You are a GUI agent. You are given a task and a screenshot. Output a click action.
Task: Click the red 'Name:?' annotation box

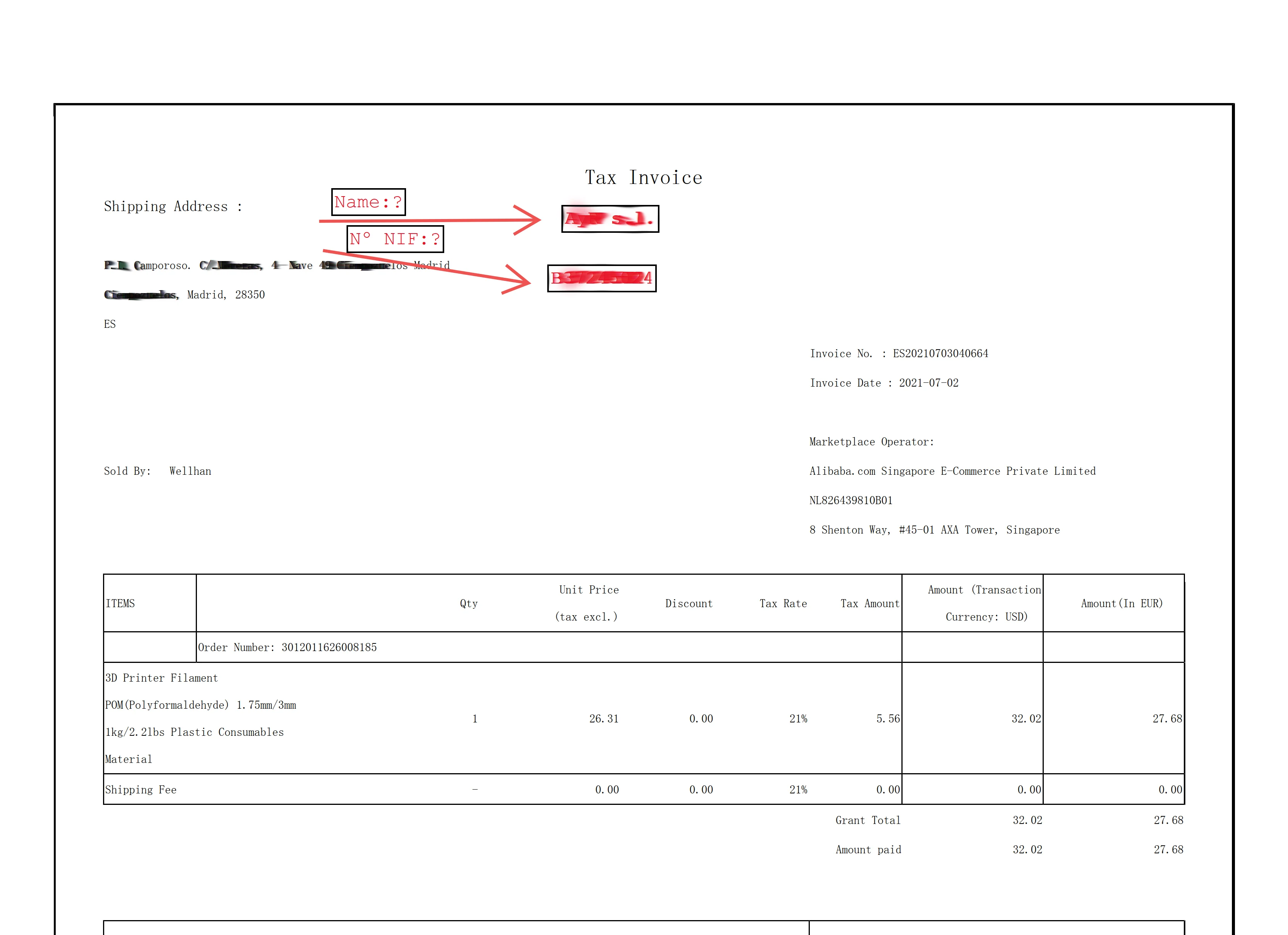point(368,202)
